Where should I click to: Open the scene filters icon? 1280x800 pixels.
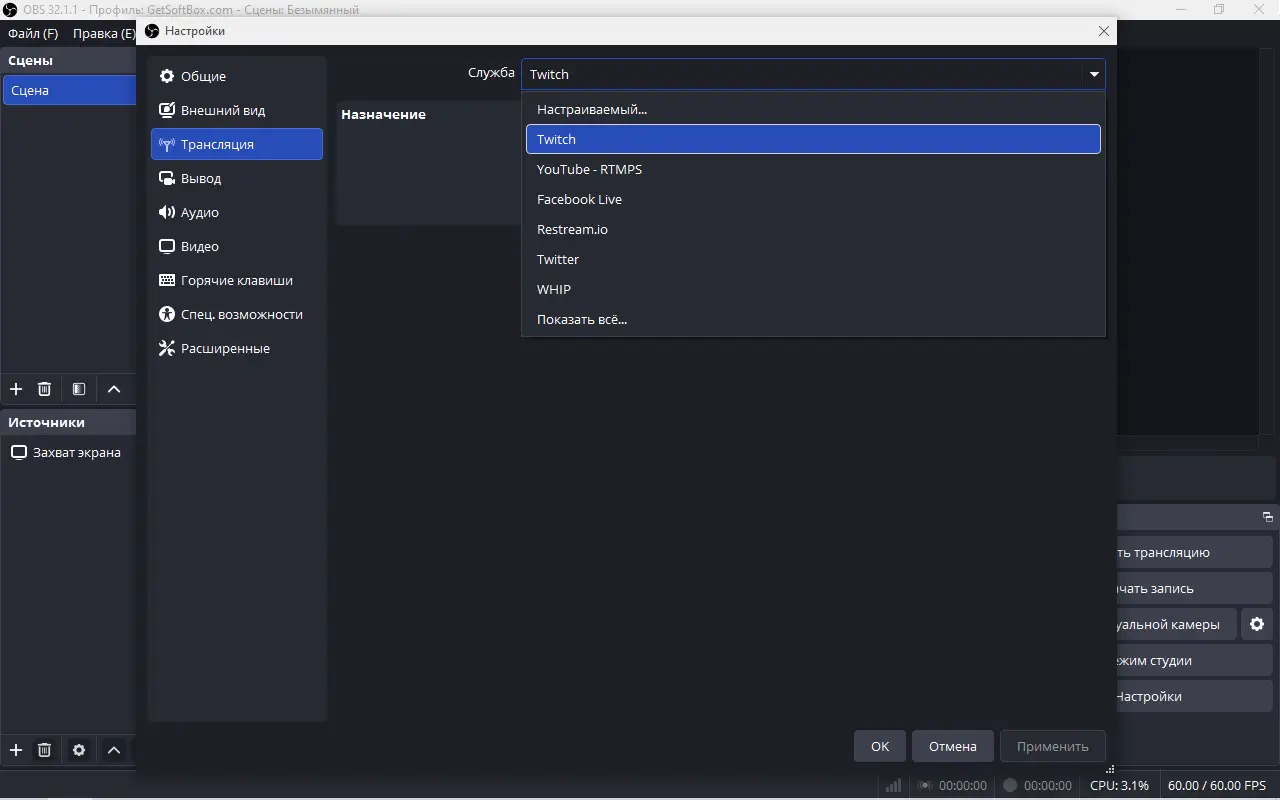[79, 389]
